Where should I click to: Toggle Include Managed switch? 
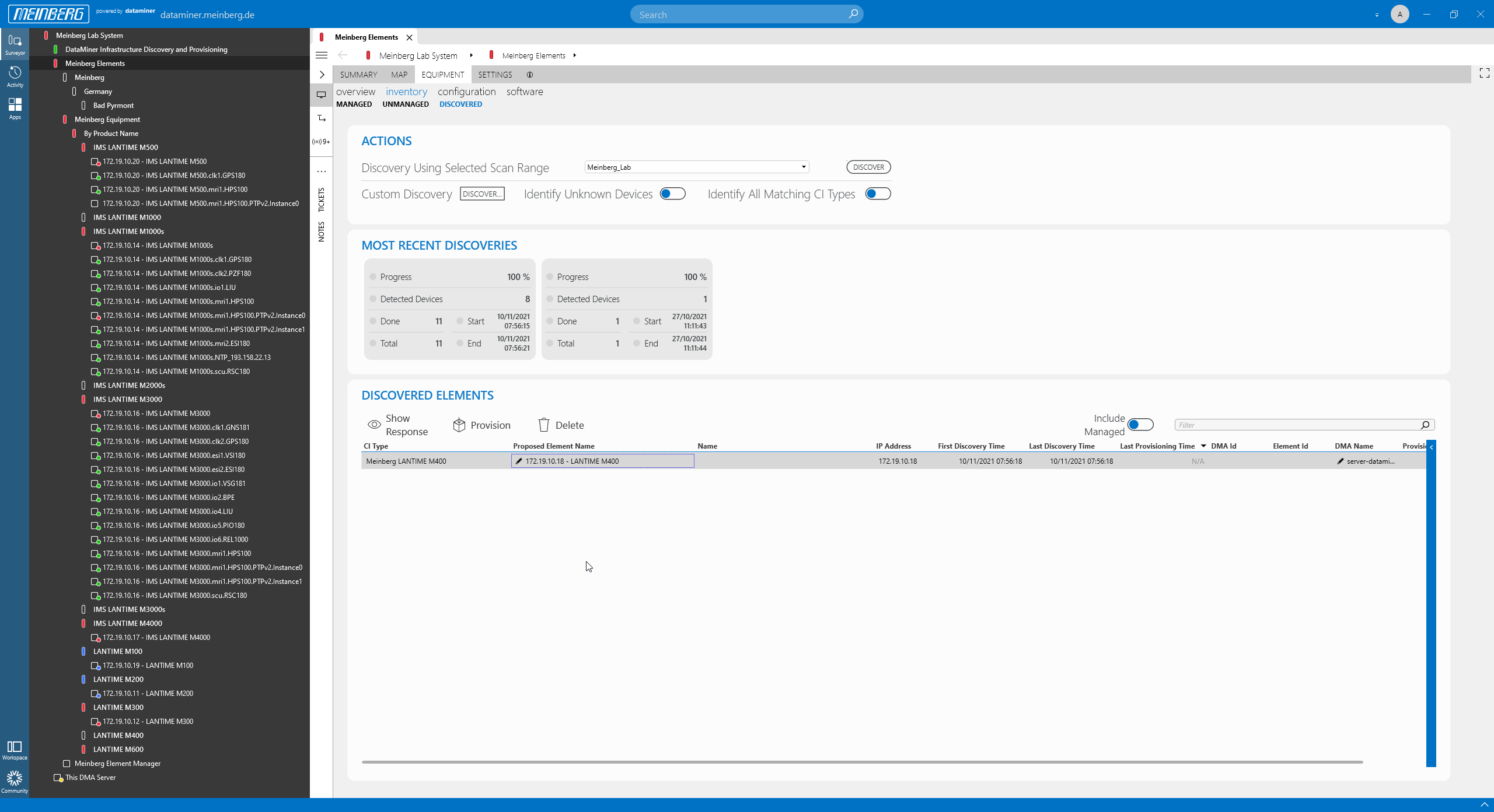pos(1140,425)
